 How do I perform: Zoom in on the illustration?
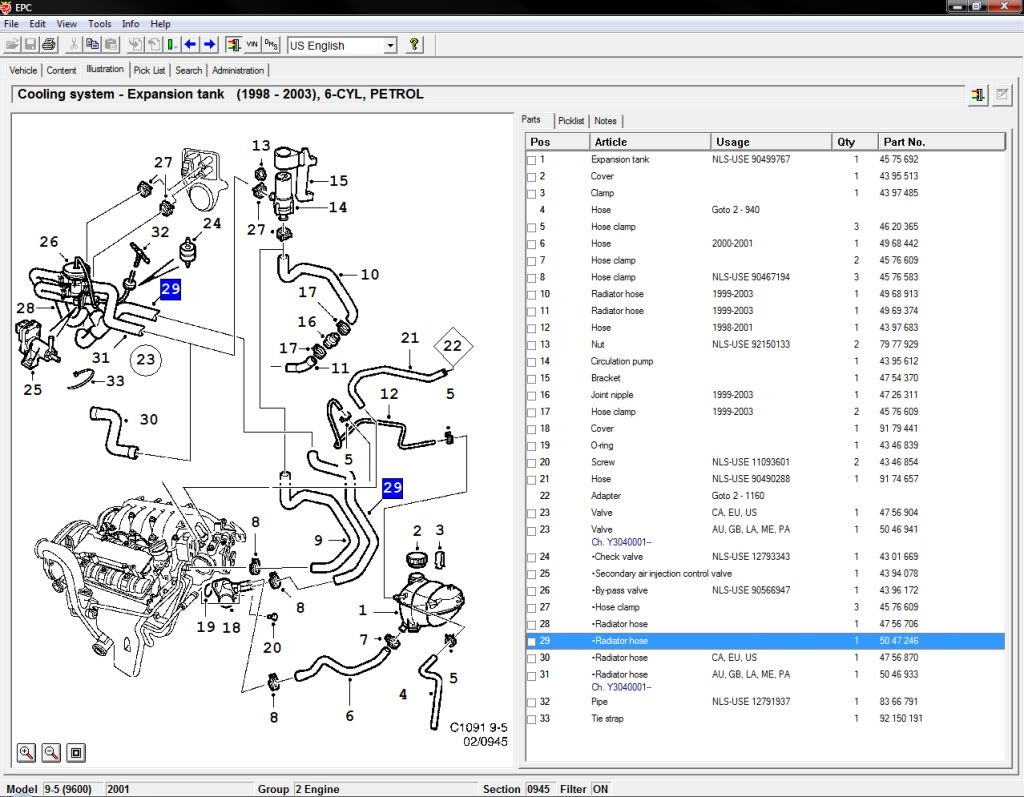point(26,753)
